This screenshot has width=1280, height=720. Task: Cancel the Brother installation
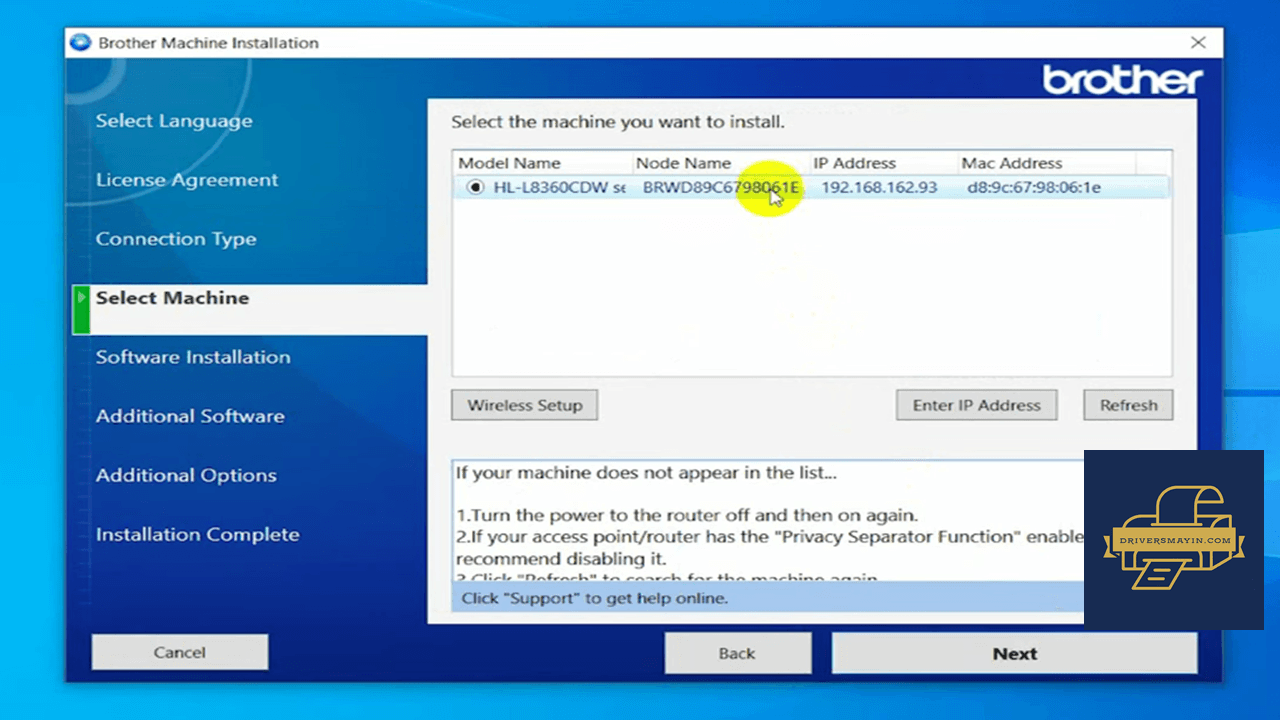[180, 652]
